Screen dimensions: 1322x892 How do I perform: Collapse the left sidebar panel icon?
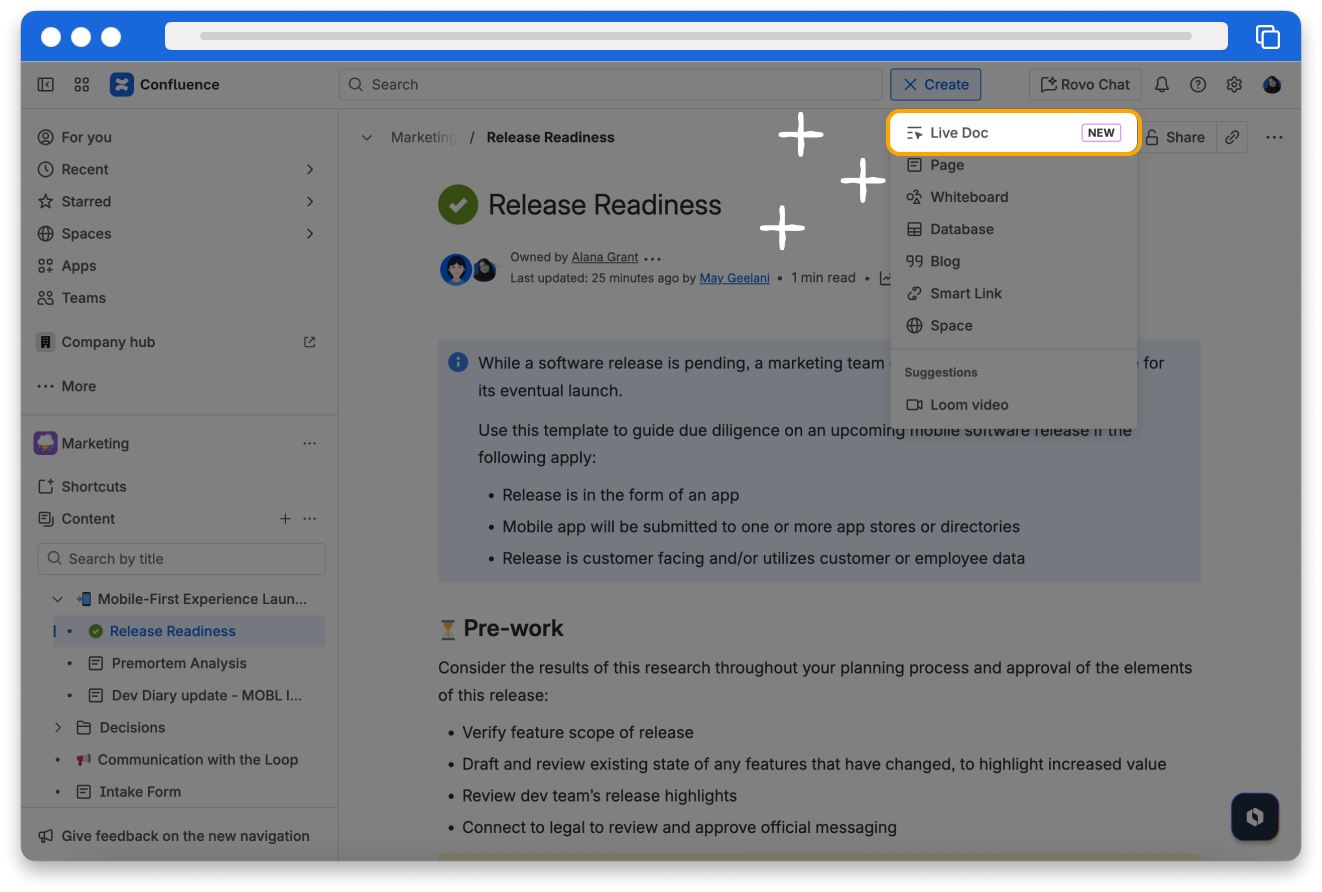(46, 85)
